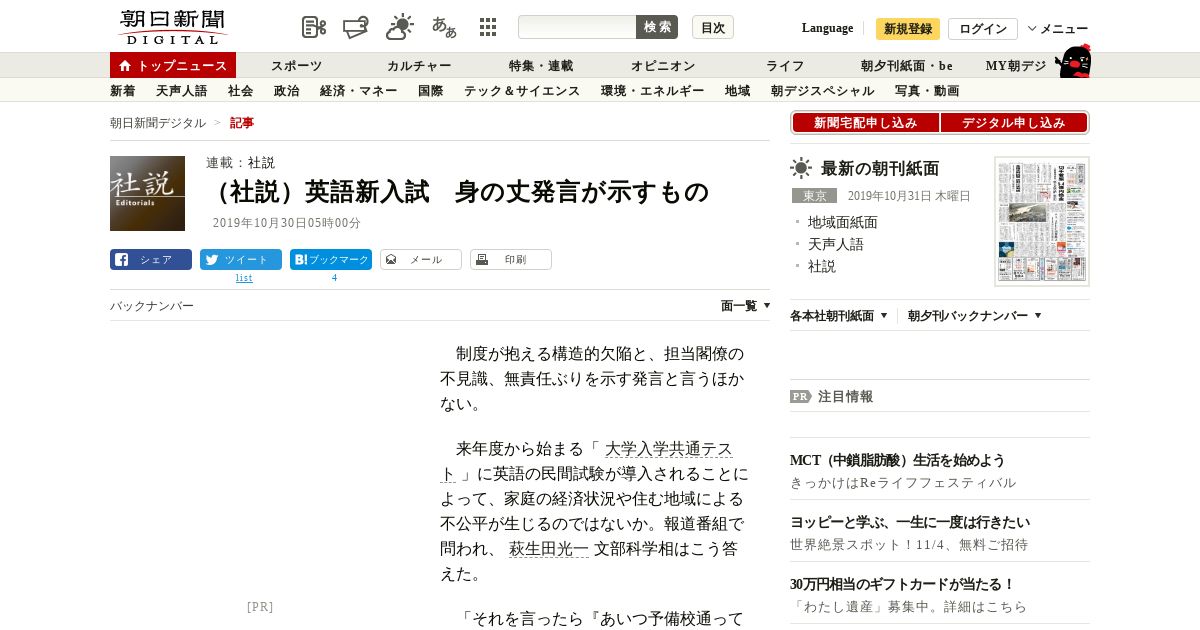Image resolution: width=1200 pixels, height=630 pixels.
Task: Click the 印刷 print button
Action: coord(511,260)
